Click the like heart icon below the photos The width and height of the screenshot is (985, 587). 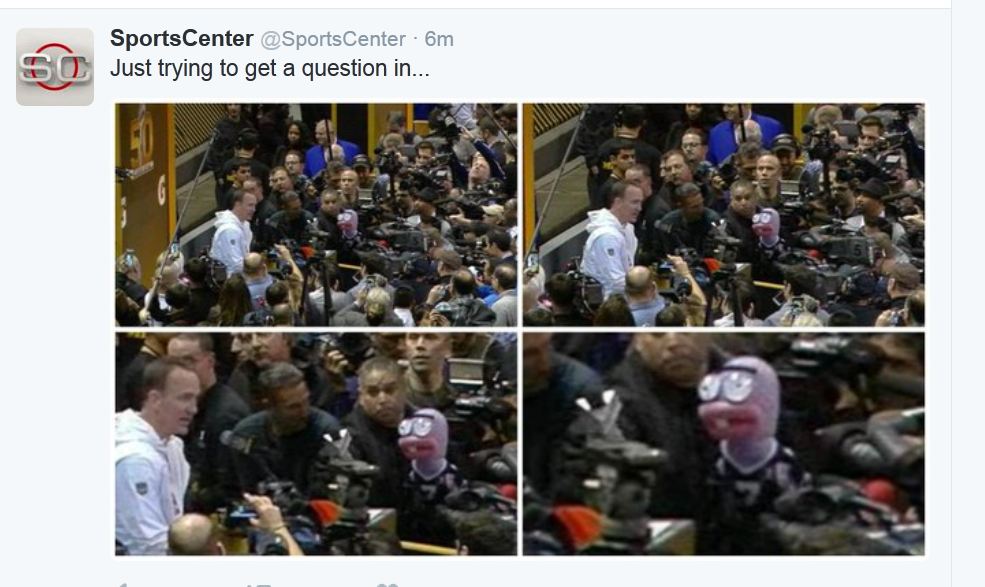pos(388,584)
